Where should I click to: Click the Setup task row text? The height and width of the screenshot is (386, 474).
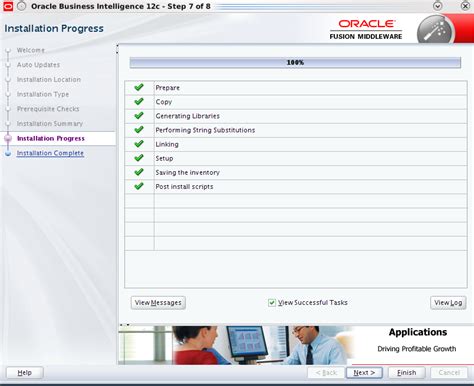coord(164,158)
